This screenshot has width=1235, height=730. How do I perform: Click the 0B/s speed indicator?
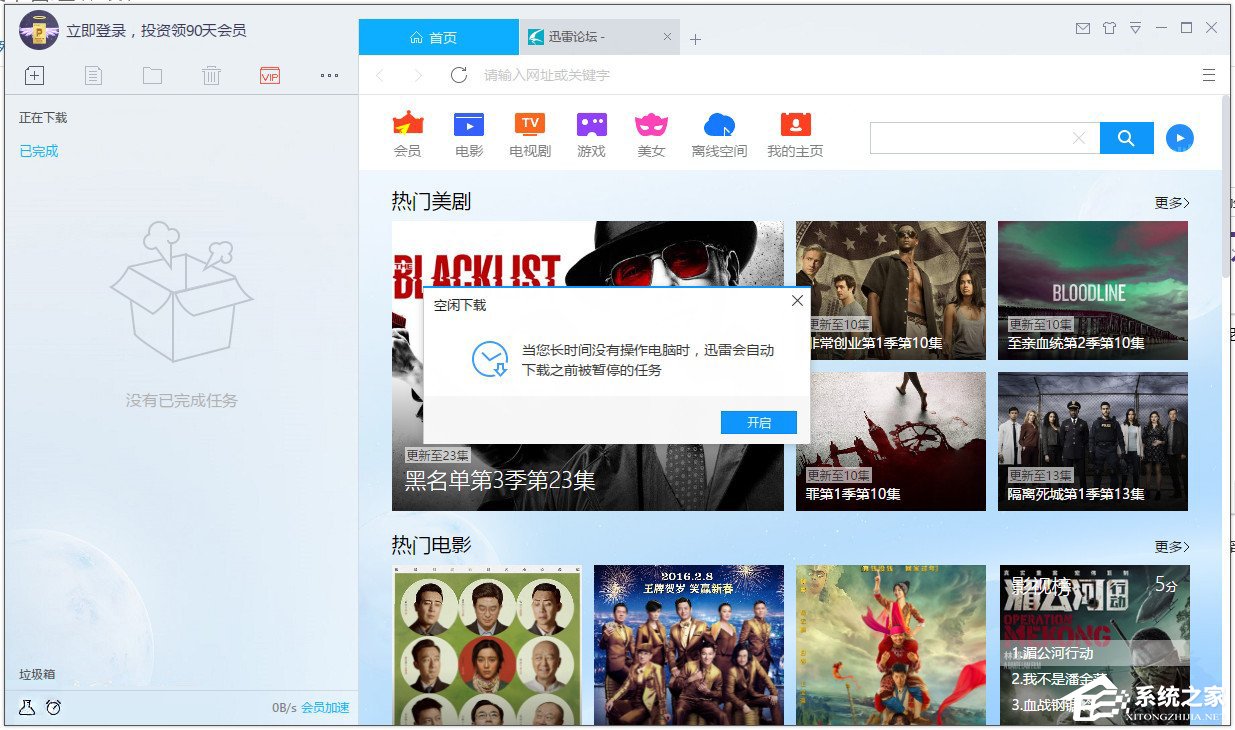(284, 708)
